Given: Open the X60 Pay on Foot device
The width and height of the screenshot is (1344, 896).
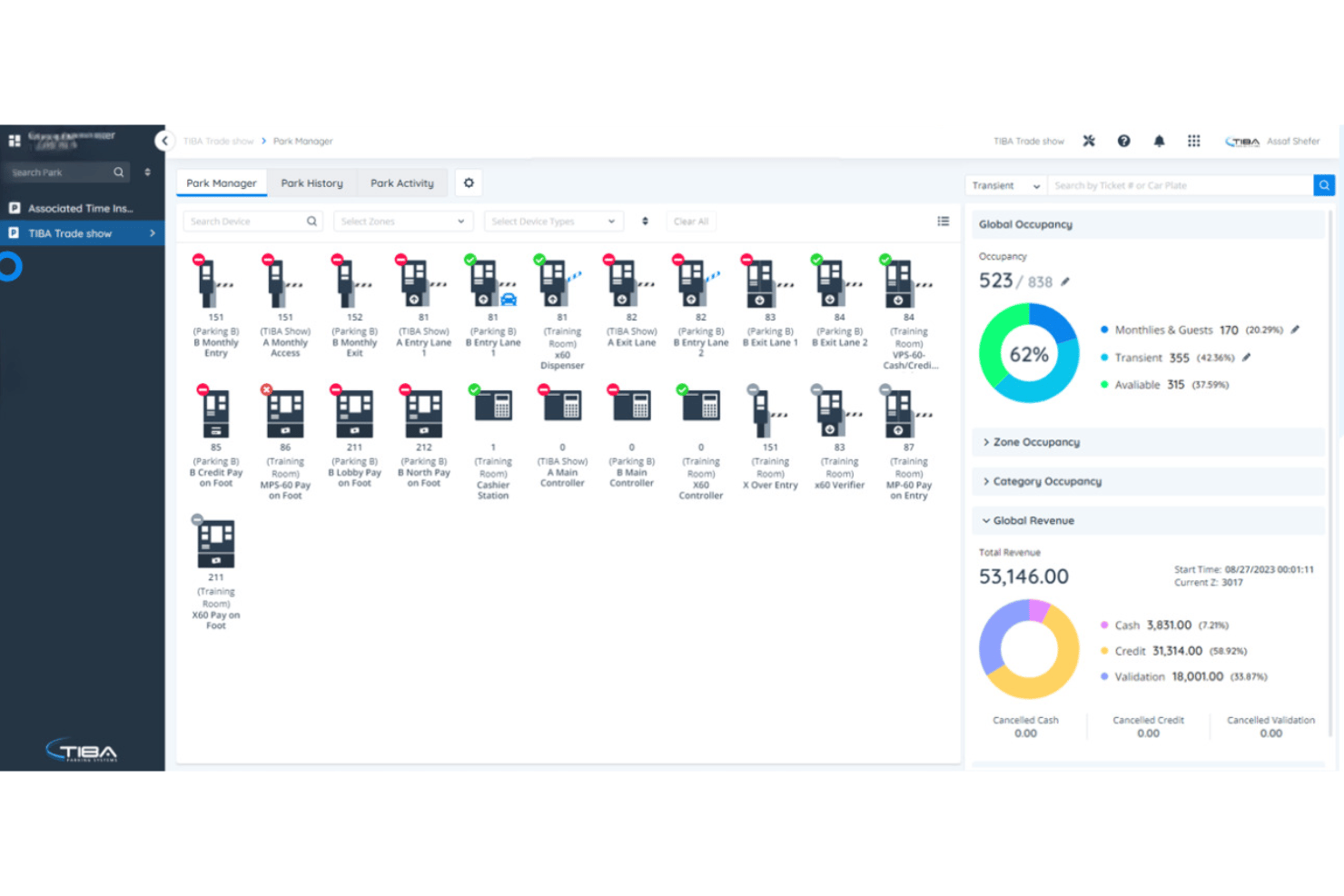Looking at the screenshot, I should click(215, 543).
